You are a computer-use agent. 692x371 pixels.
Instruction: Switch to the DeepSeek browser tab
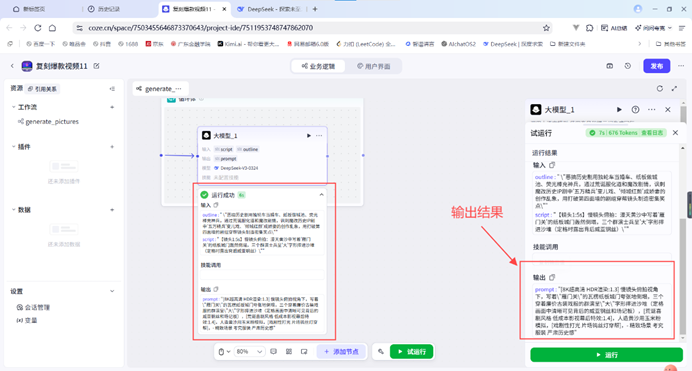click(x=269, y=9)
